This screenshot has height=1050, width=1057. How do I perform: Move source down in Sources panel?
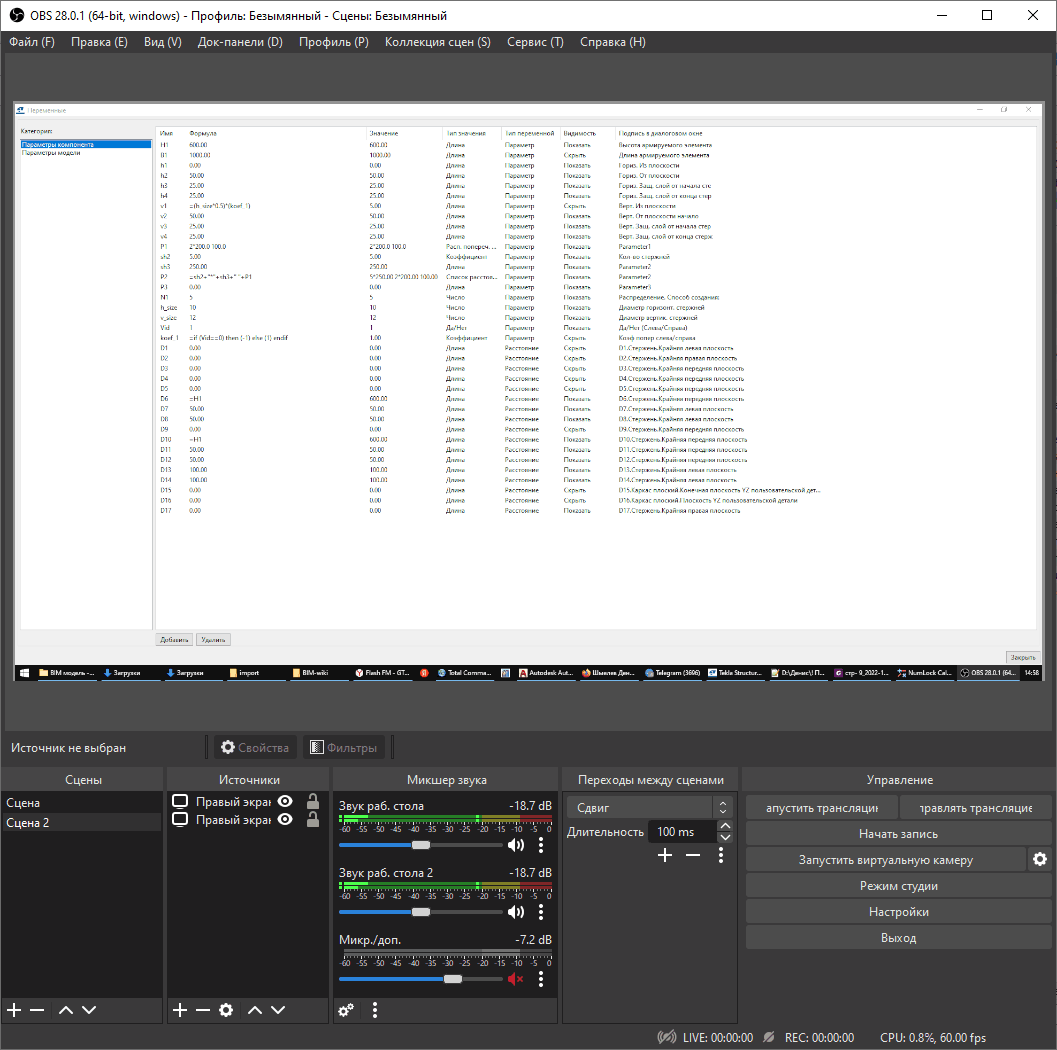(x=278, y=1010)
